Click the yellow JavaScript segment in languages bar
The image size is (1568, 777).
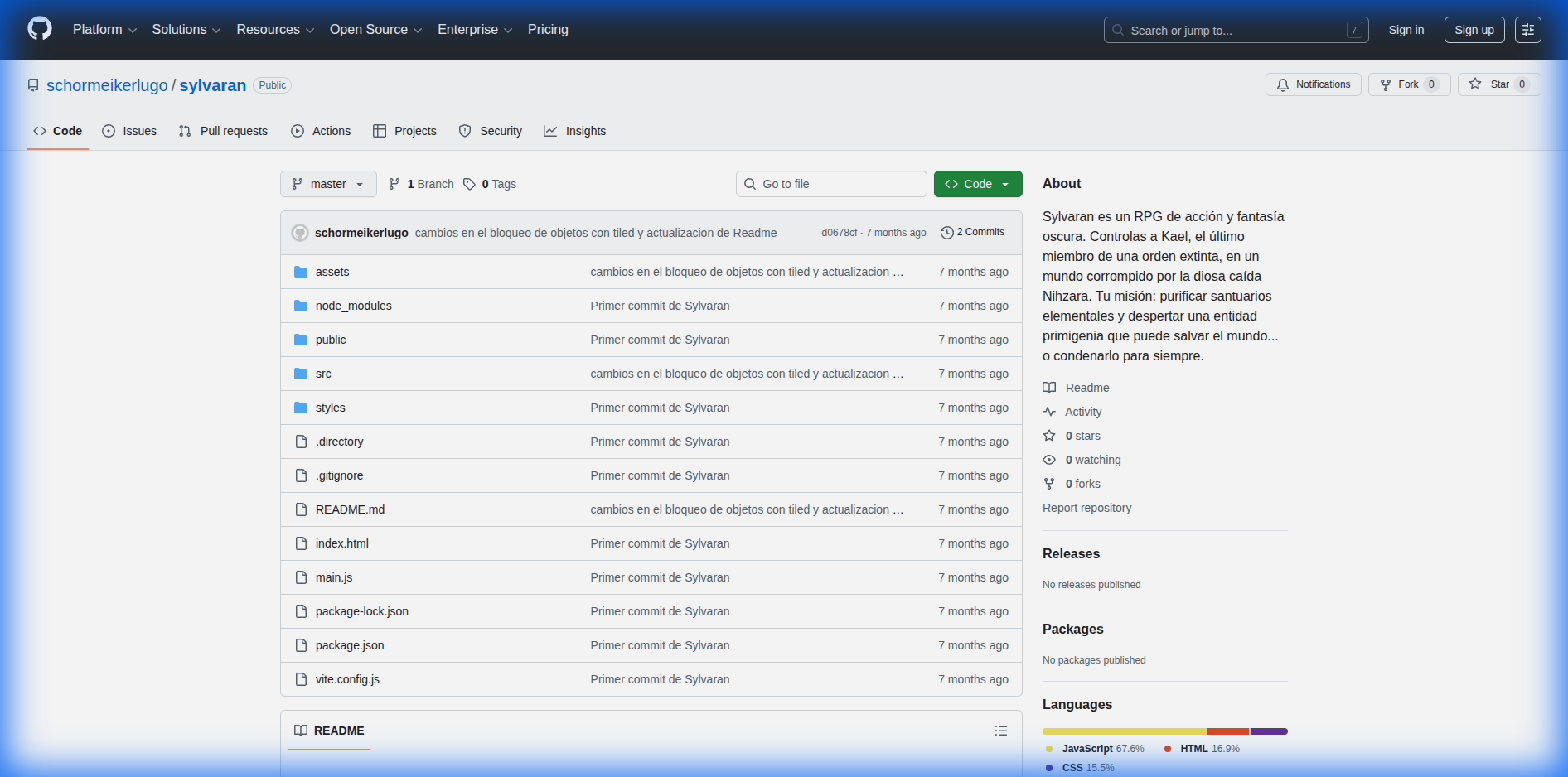point(1124,731)
